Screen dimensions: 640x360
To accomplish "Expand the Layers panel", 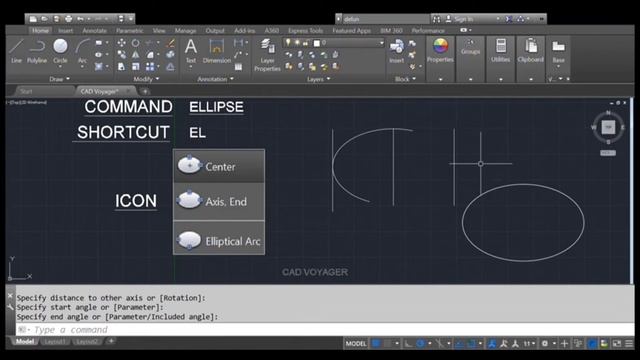I will coord(318,79).
